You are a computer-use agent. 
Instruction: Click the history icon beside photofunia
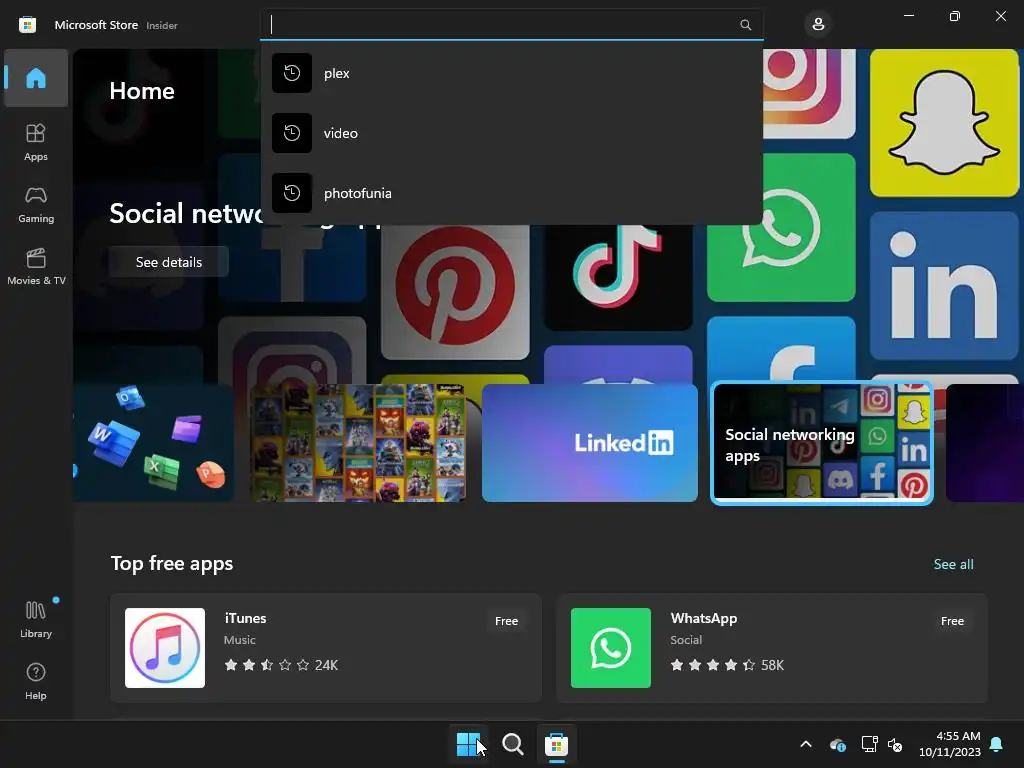pos(292,193)
